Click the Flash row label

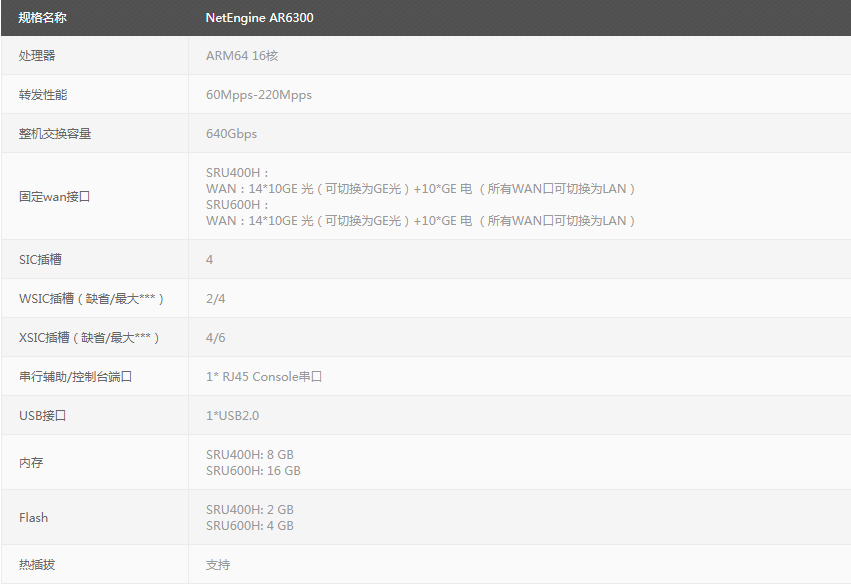click(x=33, y=518)
